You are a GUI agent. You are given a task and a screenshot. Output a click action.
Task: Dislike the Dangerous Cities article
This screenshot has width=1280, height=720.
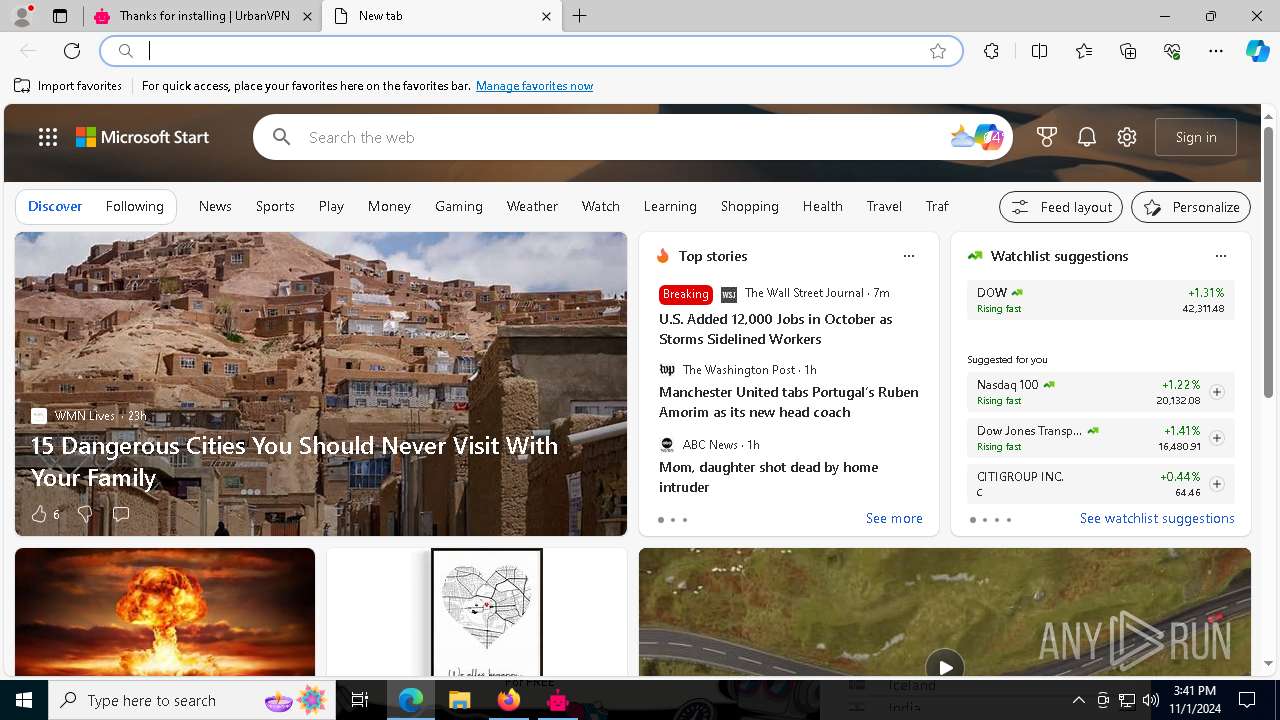click(x=85, y=514)
